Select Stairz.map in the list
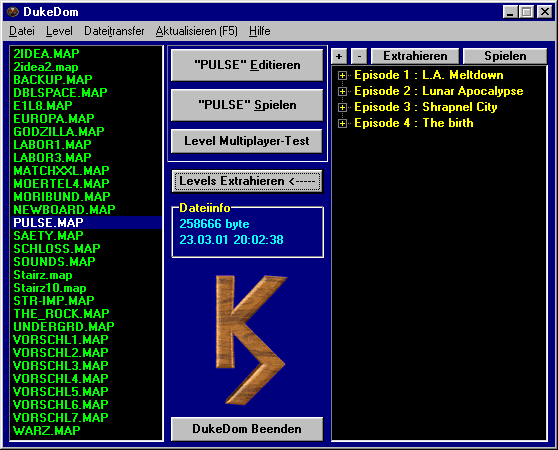Image resolution: width=558 pixels, height=450 pixels. 86,275
